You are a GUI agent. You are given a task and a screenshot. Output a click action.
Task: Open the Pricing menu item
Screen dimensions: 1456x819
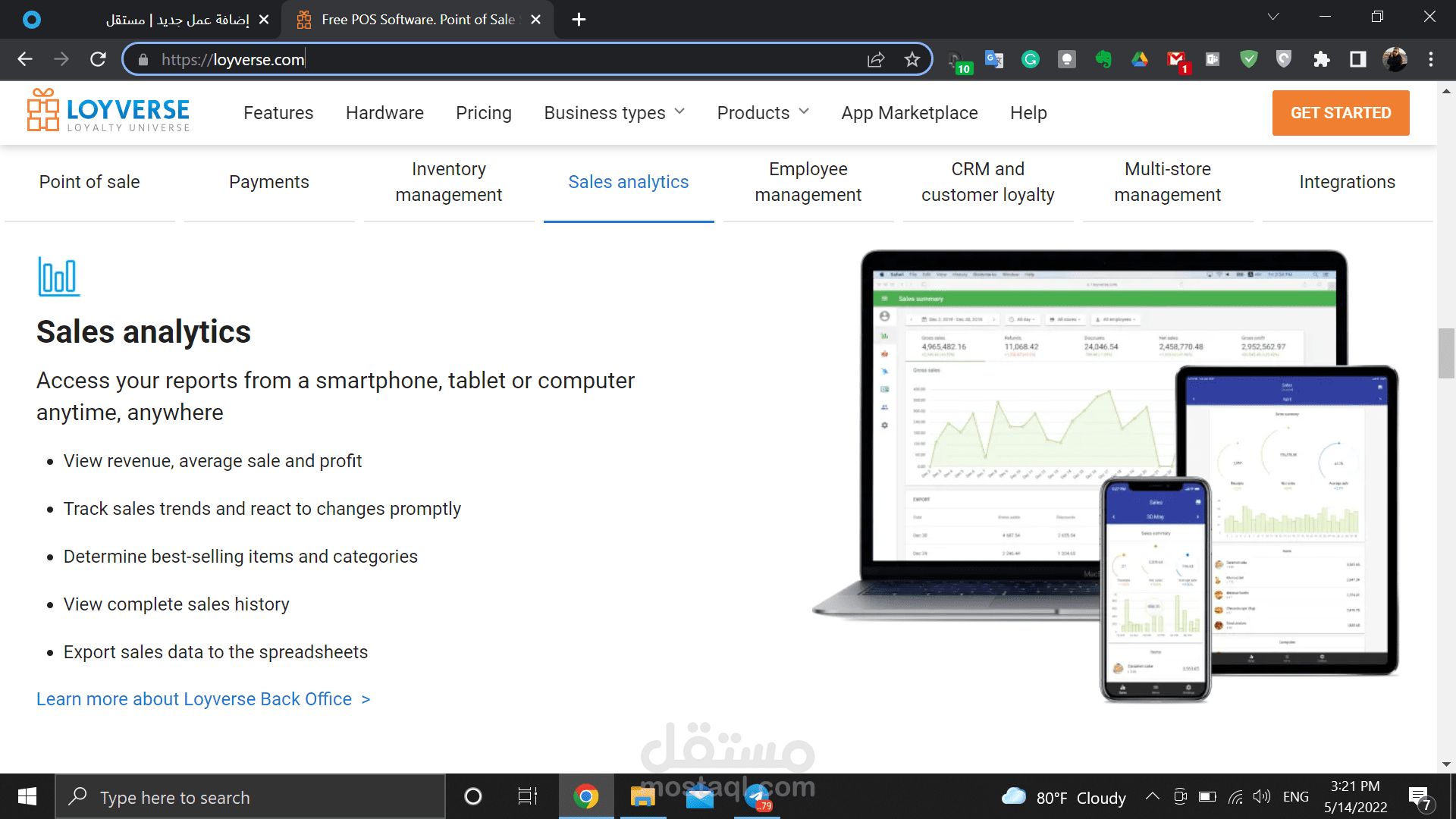coord(484,112)
